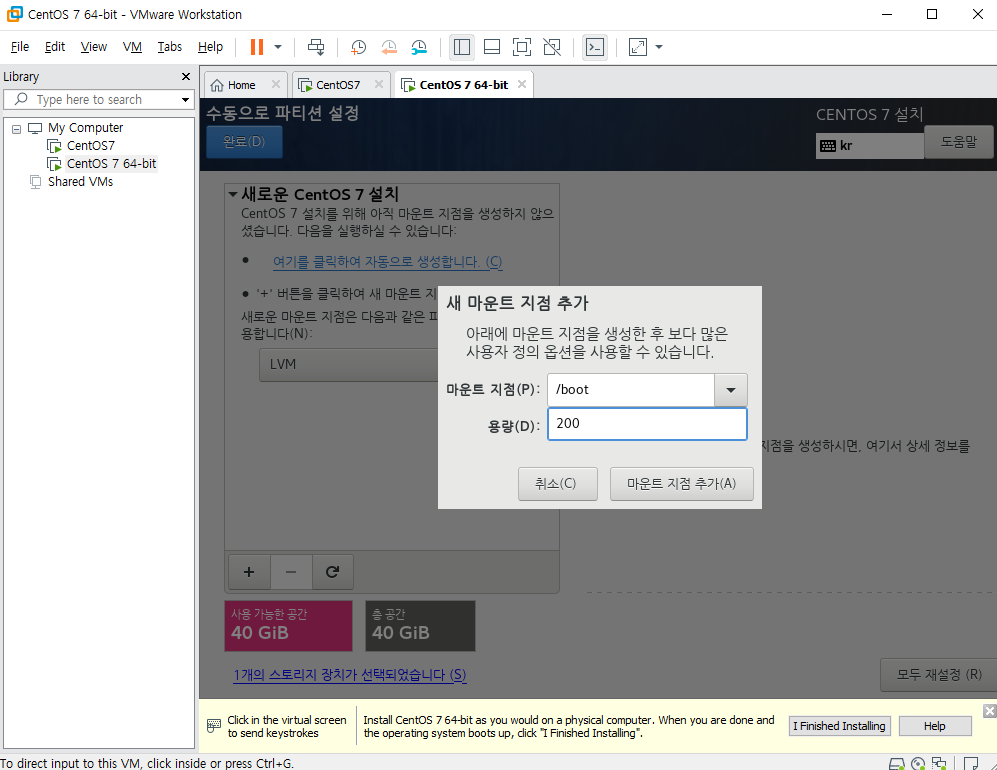The width and height of the screenshot is (997, 770).
Task: Select CentOS7 in the library tree
Action: coord(90,146)
